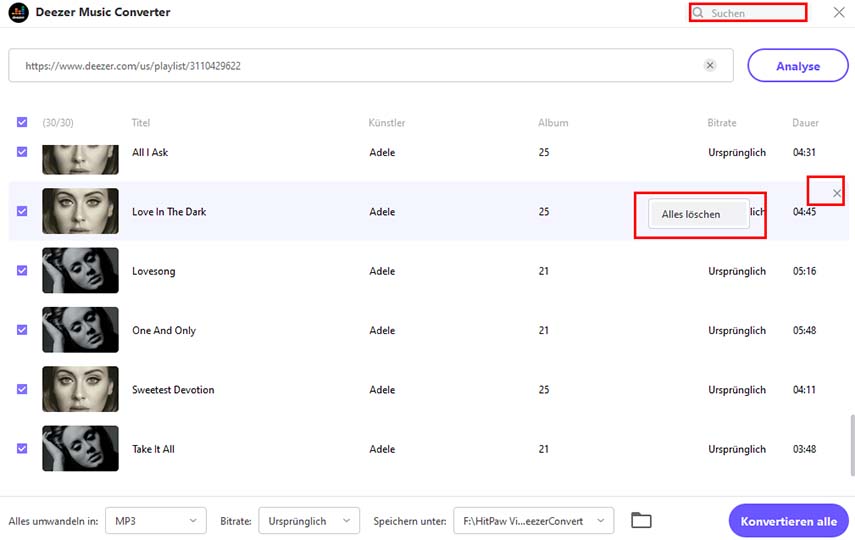This screenshot has height=540, width=855.
Task: Click the Lovesong album thumbnail
Action: click(x=80, y=271)
